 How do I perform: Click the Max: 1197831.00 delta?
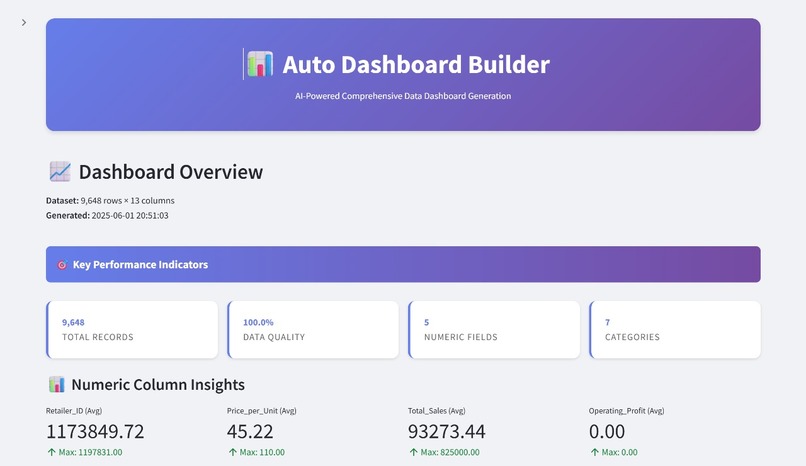click(x=90, y=452)
